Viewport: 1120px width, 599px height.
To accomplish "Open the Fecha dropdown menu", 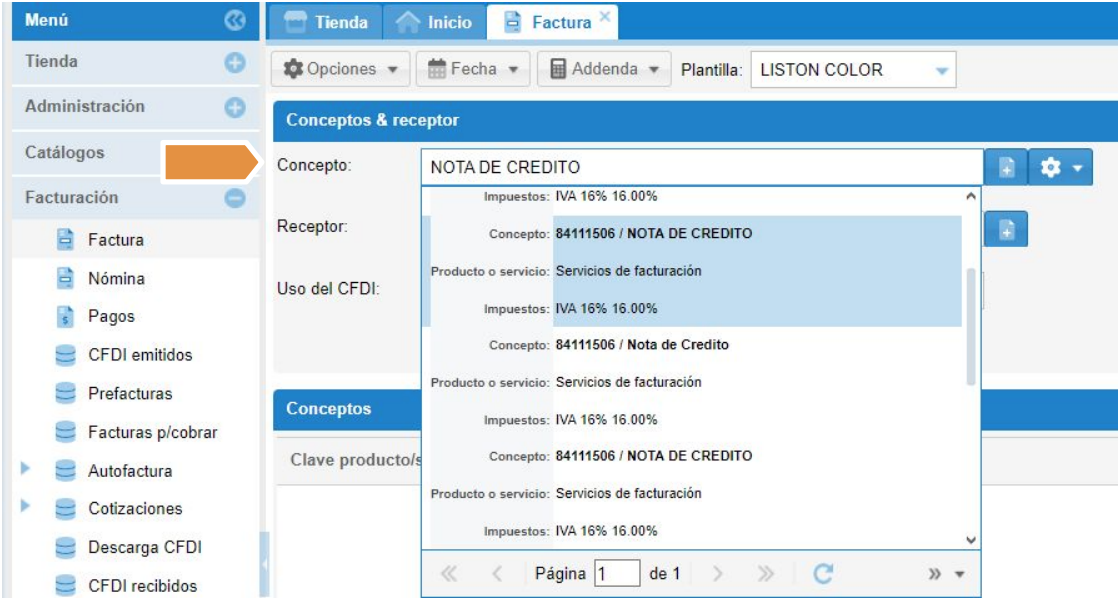I will (472, 69).
